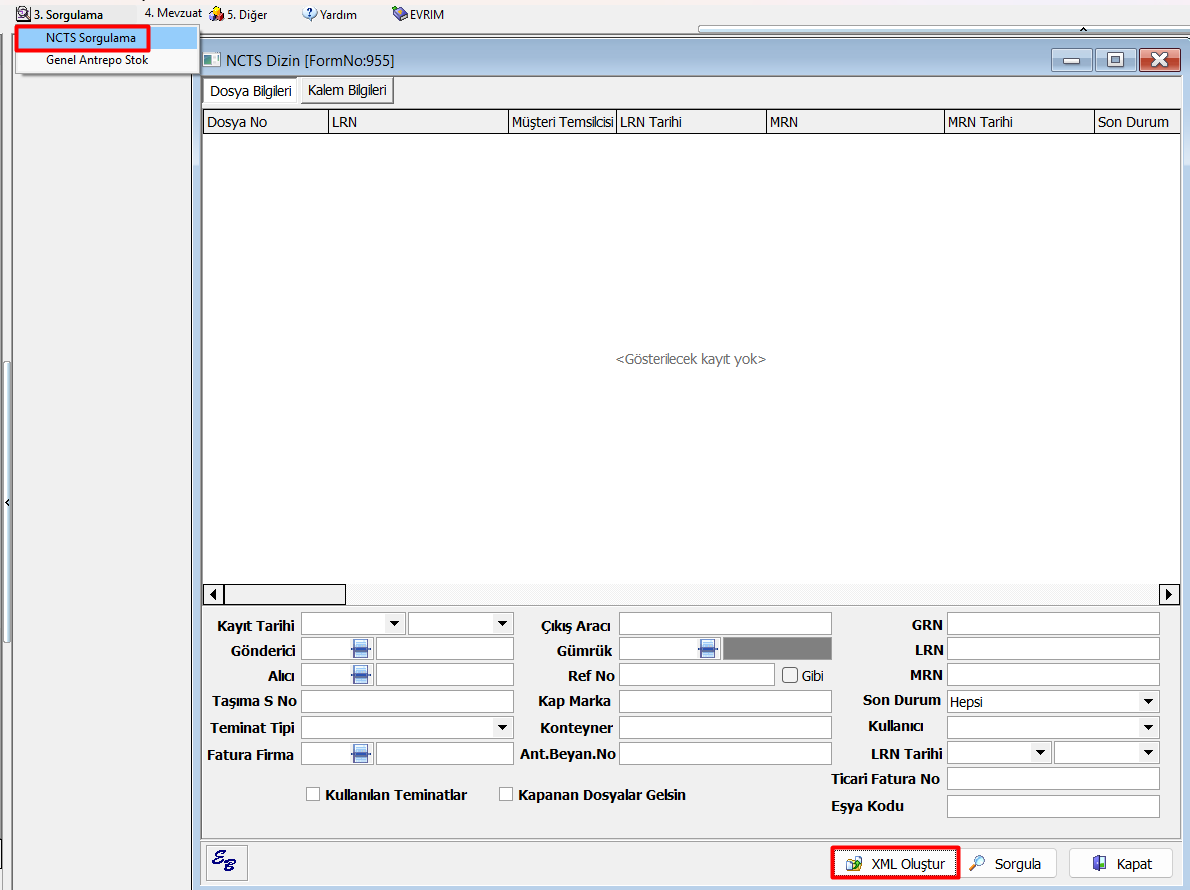The width and height of the screenshot is (1190, 890).
Task: Switch to Kalem Bilgileri tab
Action: point(347,91)
